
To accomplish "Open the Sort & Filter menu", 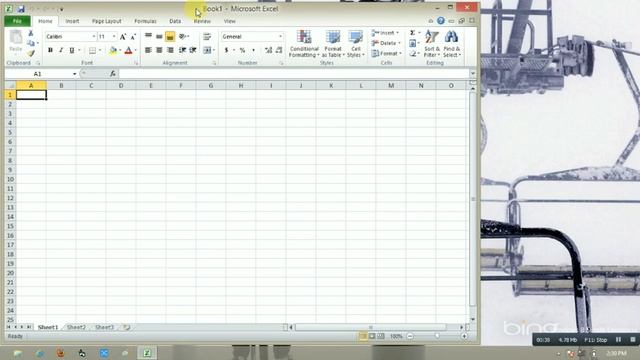I will tap(431, 44).
